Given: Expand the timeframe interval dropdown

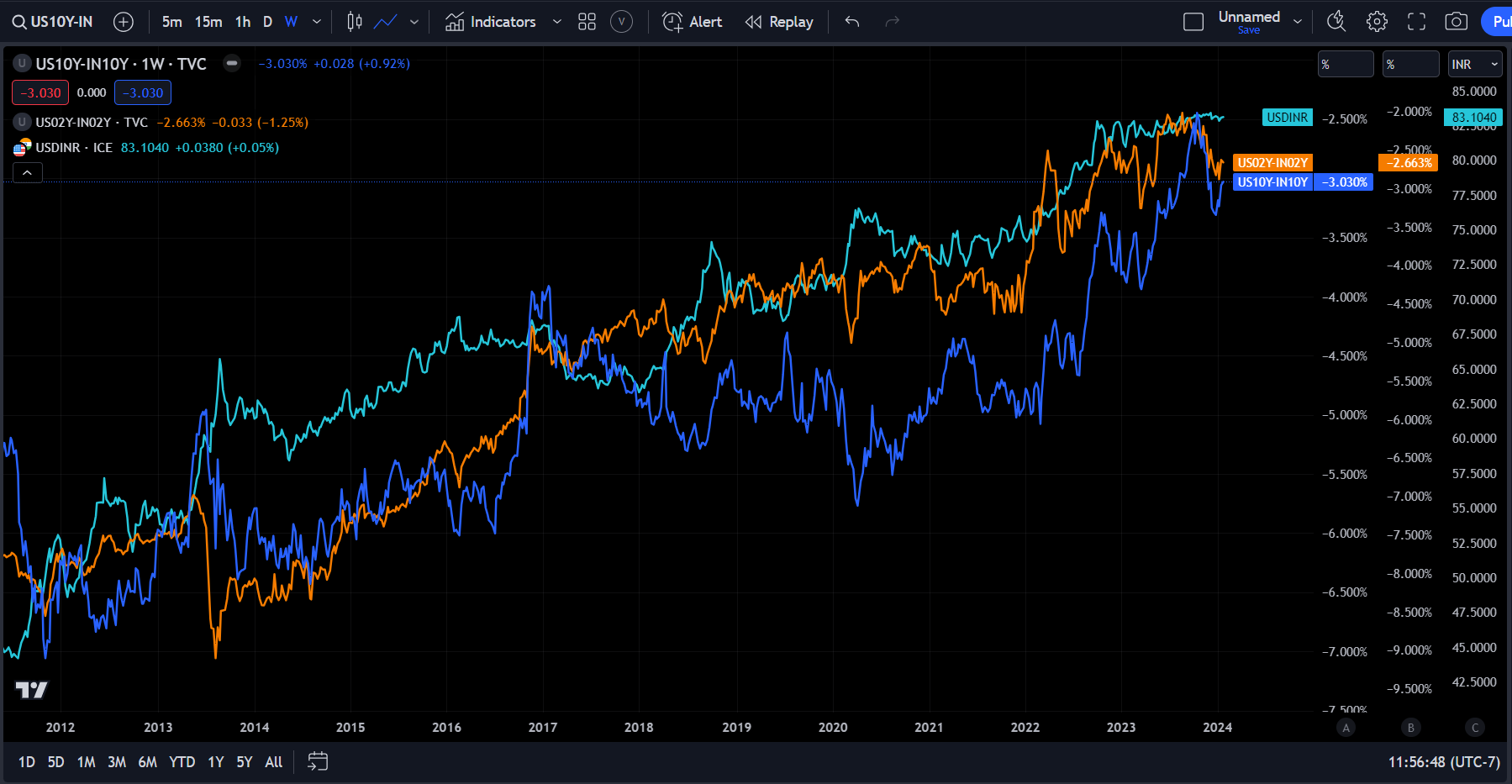Looking at the screenshot, I should (x=317, y=22).
